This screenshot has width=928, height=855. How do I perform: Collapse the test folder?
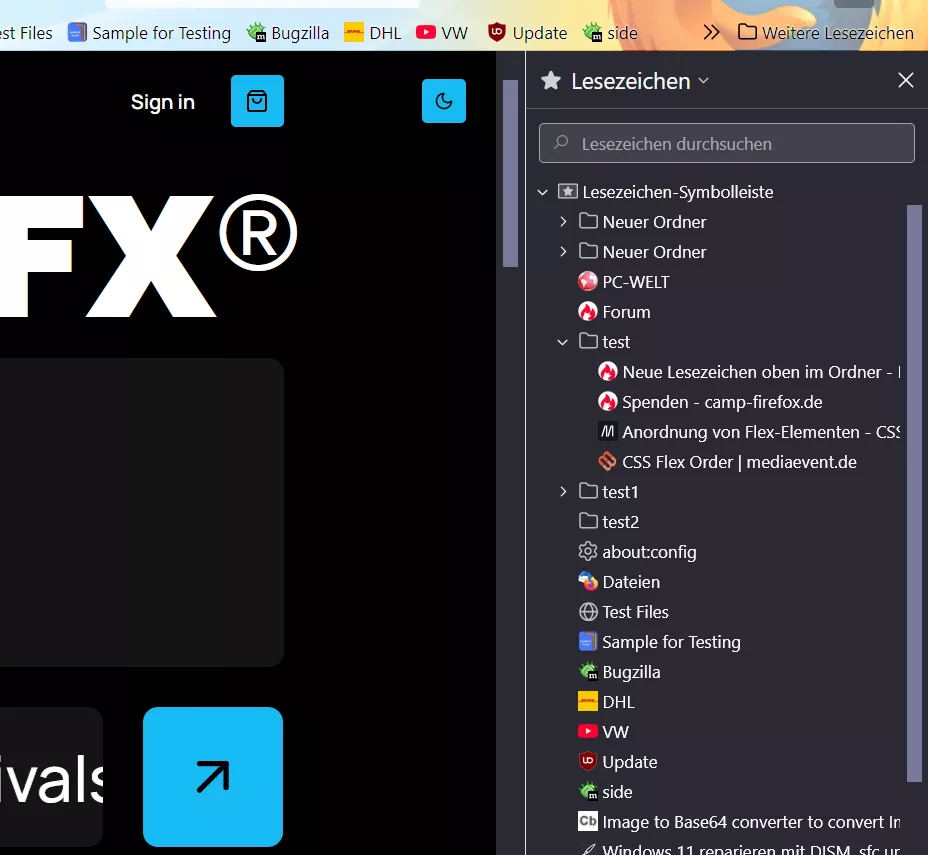click(563, 342)
